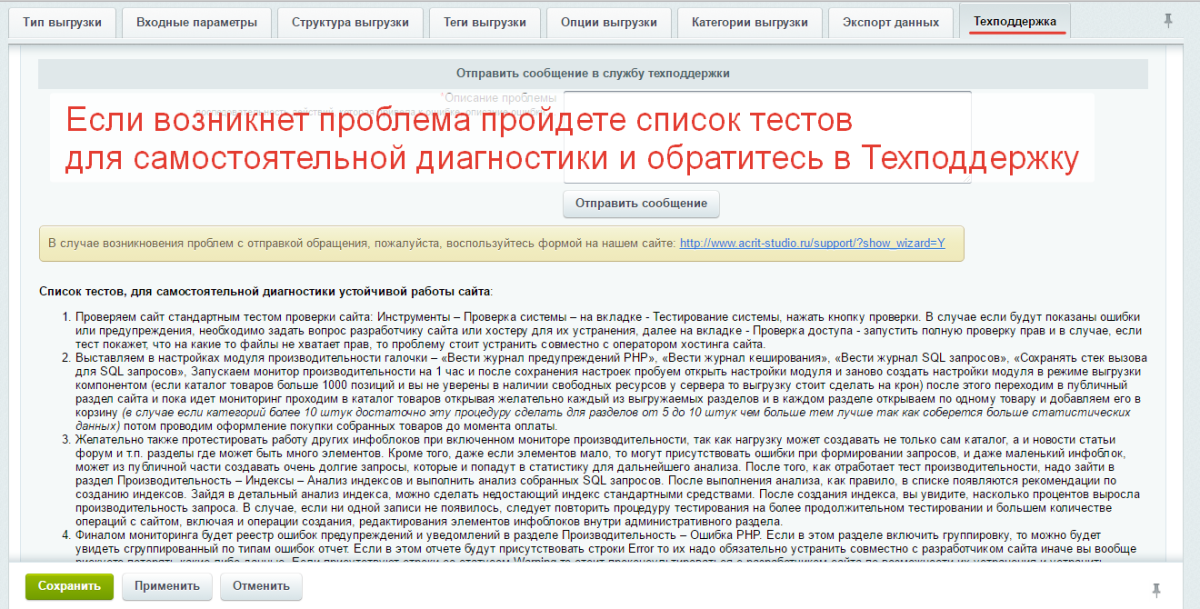This screenshot has height=609, width=1200.
Task: Click the textarea resize grip at its corner
Action: pos(966,178)
